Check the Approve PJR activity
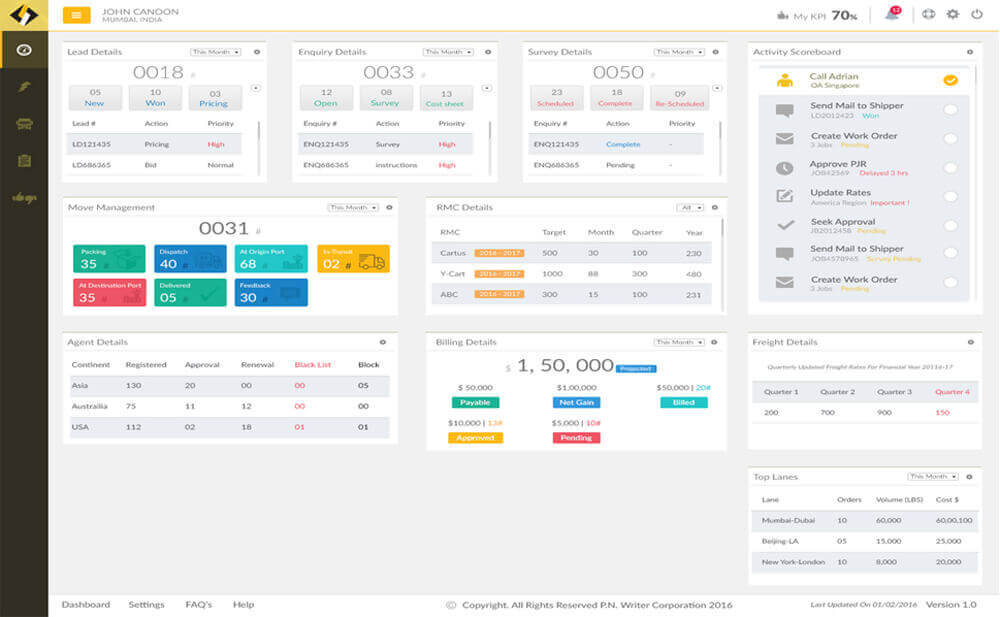The height and width of the screenshot is (617, 1000). point(950,168)
